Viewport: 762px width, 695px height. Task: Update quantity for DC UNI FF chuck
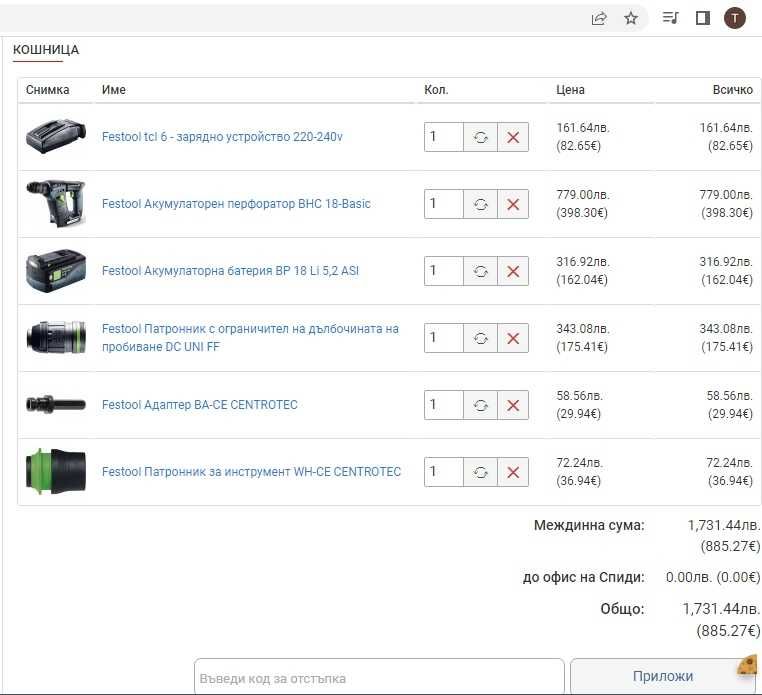480,338
